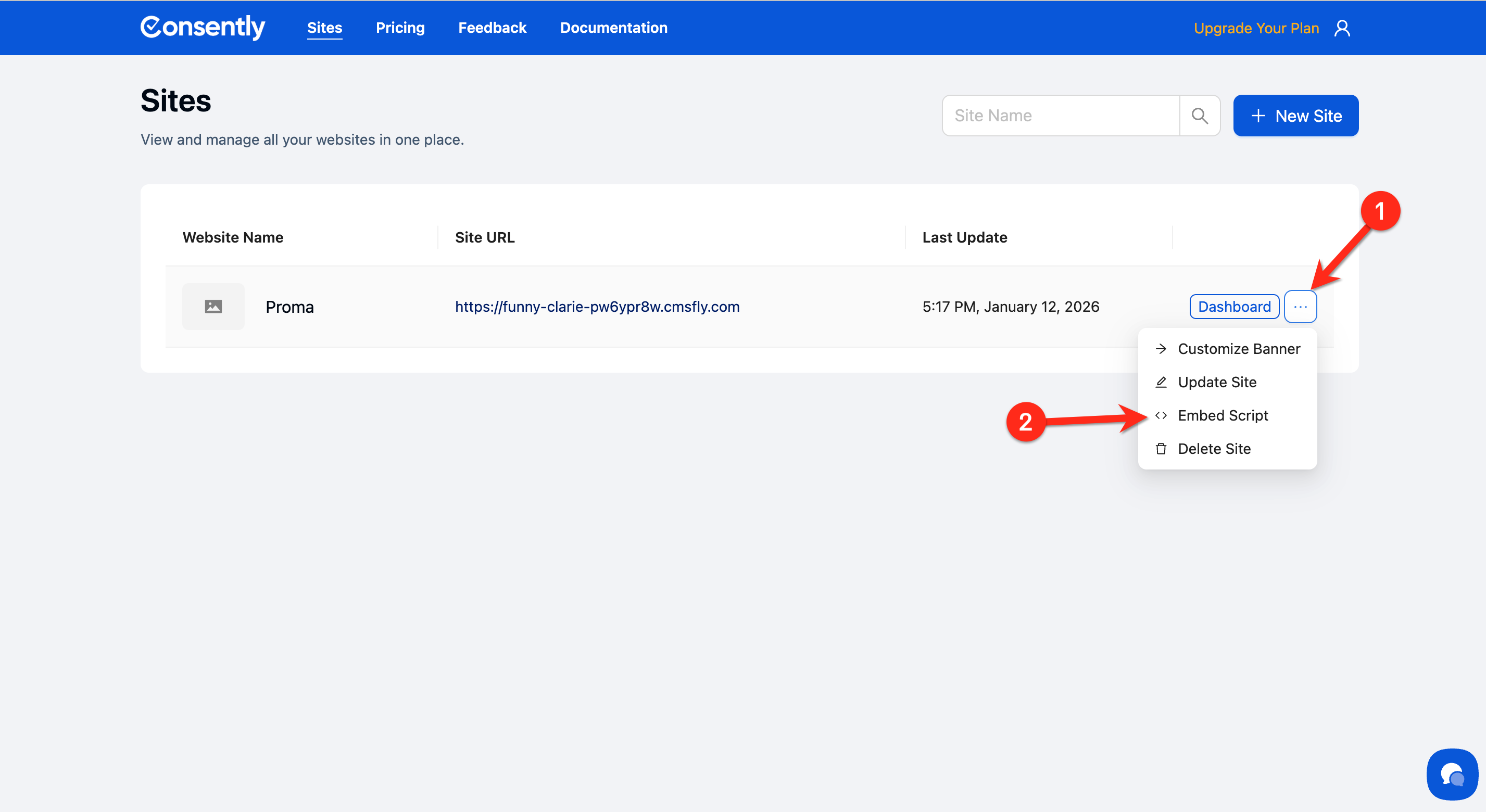Open the Proma site URL link

coord(597,307)
